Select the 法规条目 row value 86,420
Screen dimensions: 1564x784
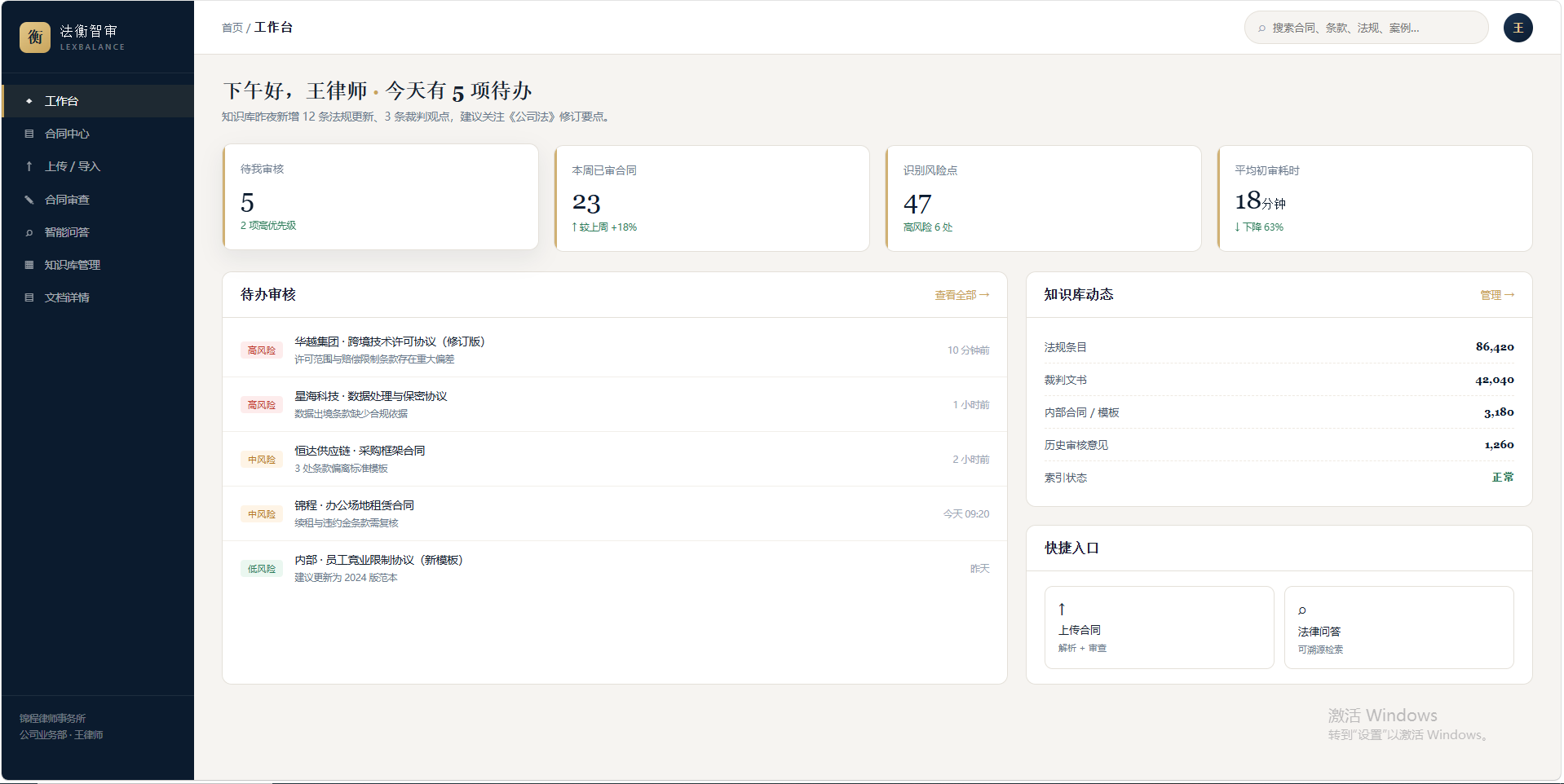(1495, 347)
